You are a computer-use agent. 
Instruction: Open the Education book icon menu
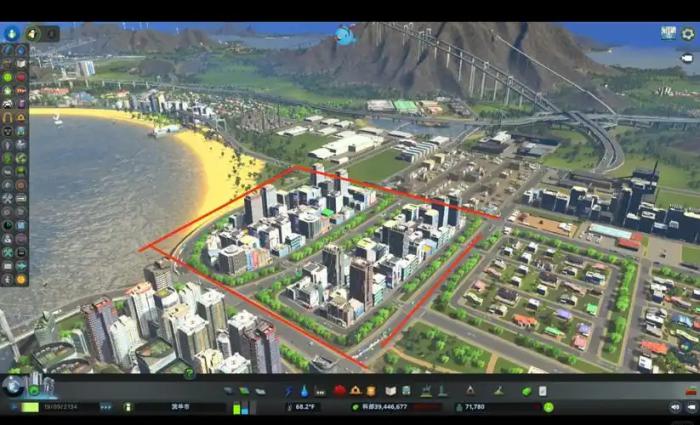[x=391, y=390]
